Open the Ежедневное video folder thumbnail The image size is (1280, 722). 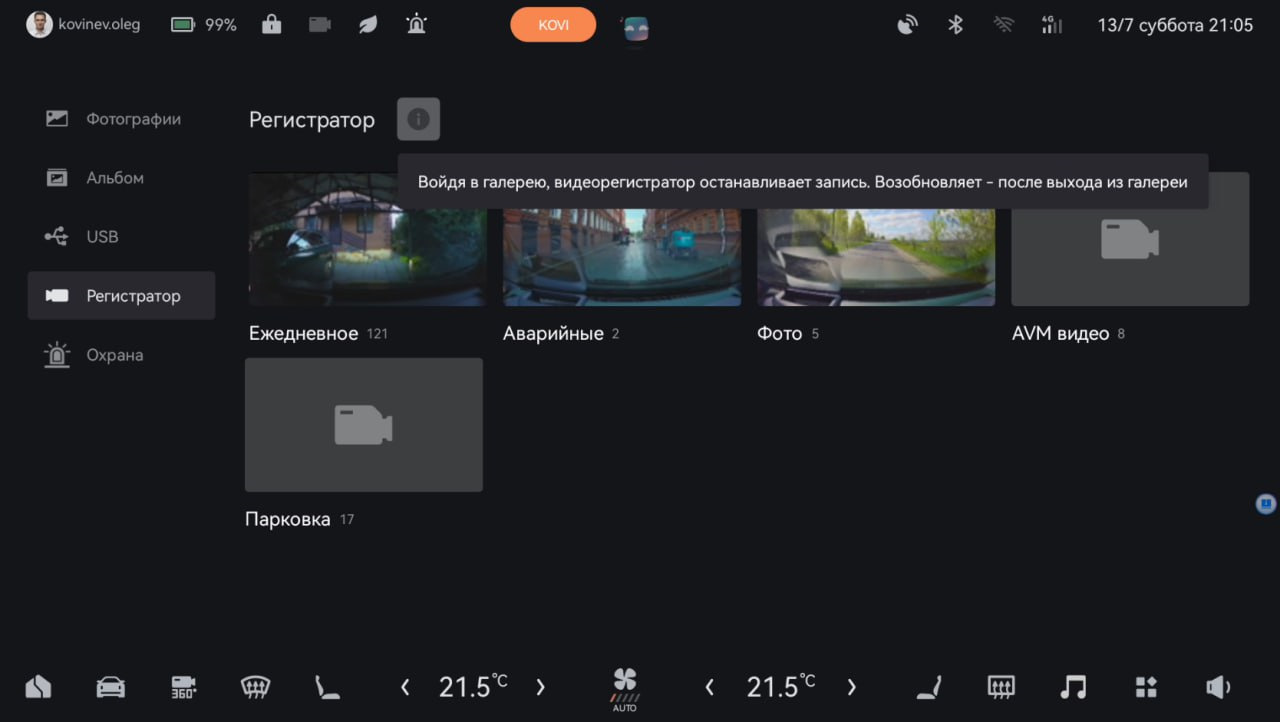click(x=367, y=240)
